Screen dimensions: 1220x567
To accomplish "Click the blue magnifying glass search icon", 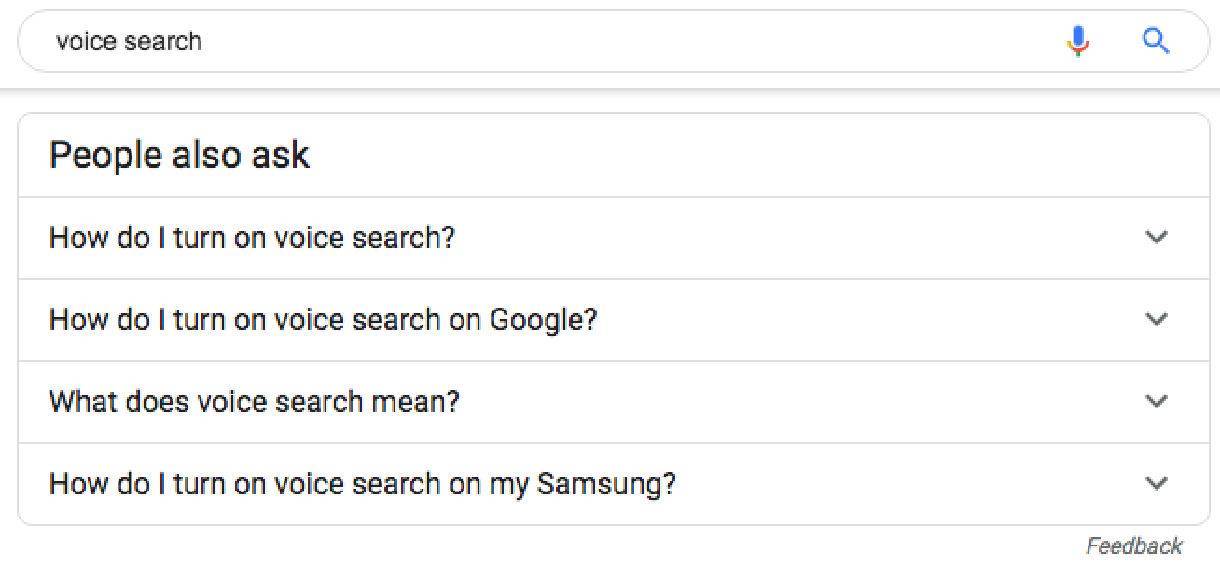I will pyautogui.click(x=1156, y=41).
